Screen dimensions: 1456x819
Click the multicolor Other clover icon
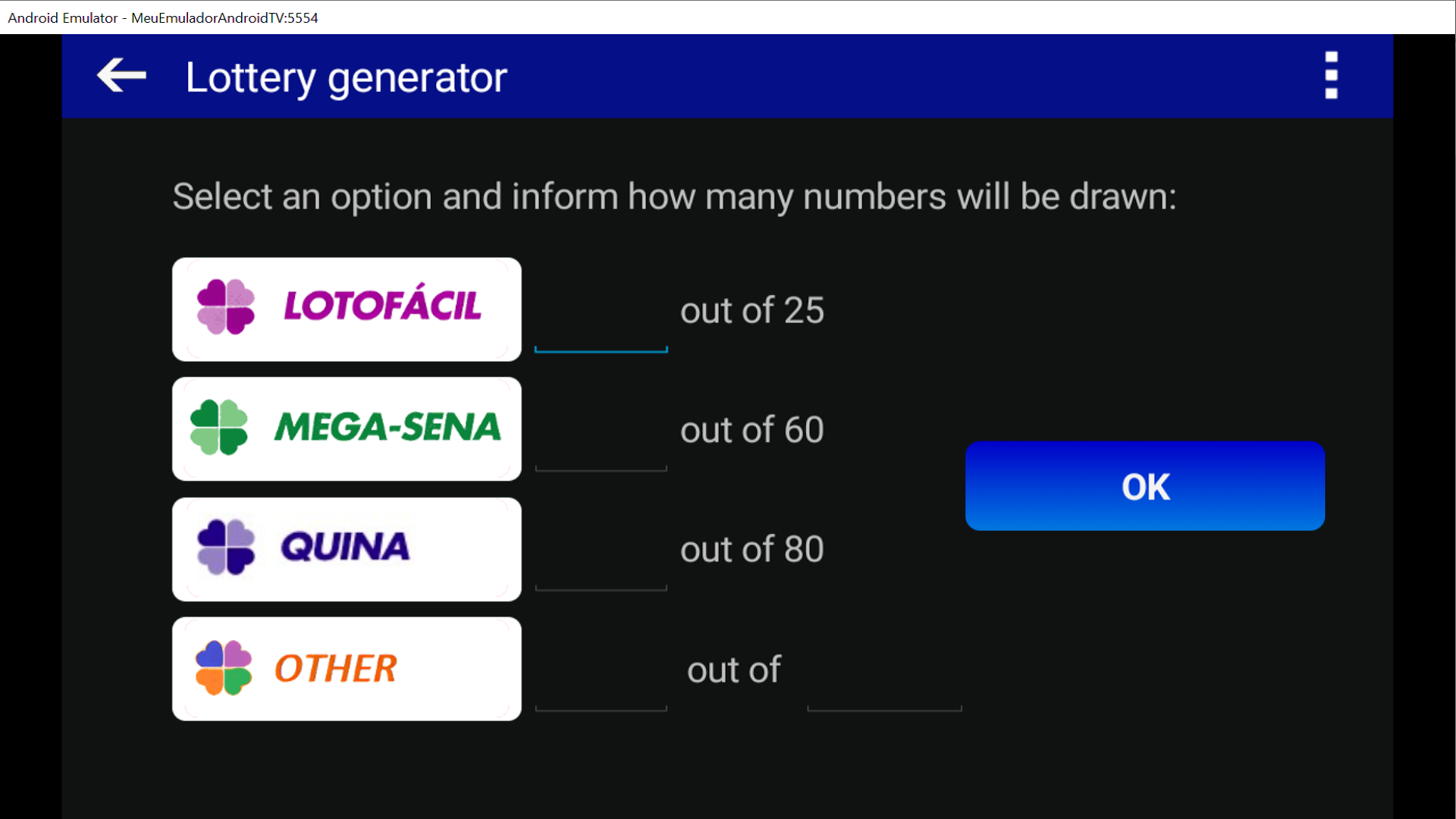(224, 668)
